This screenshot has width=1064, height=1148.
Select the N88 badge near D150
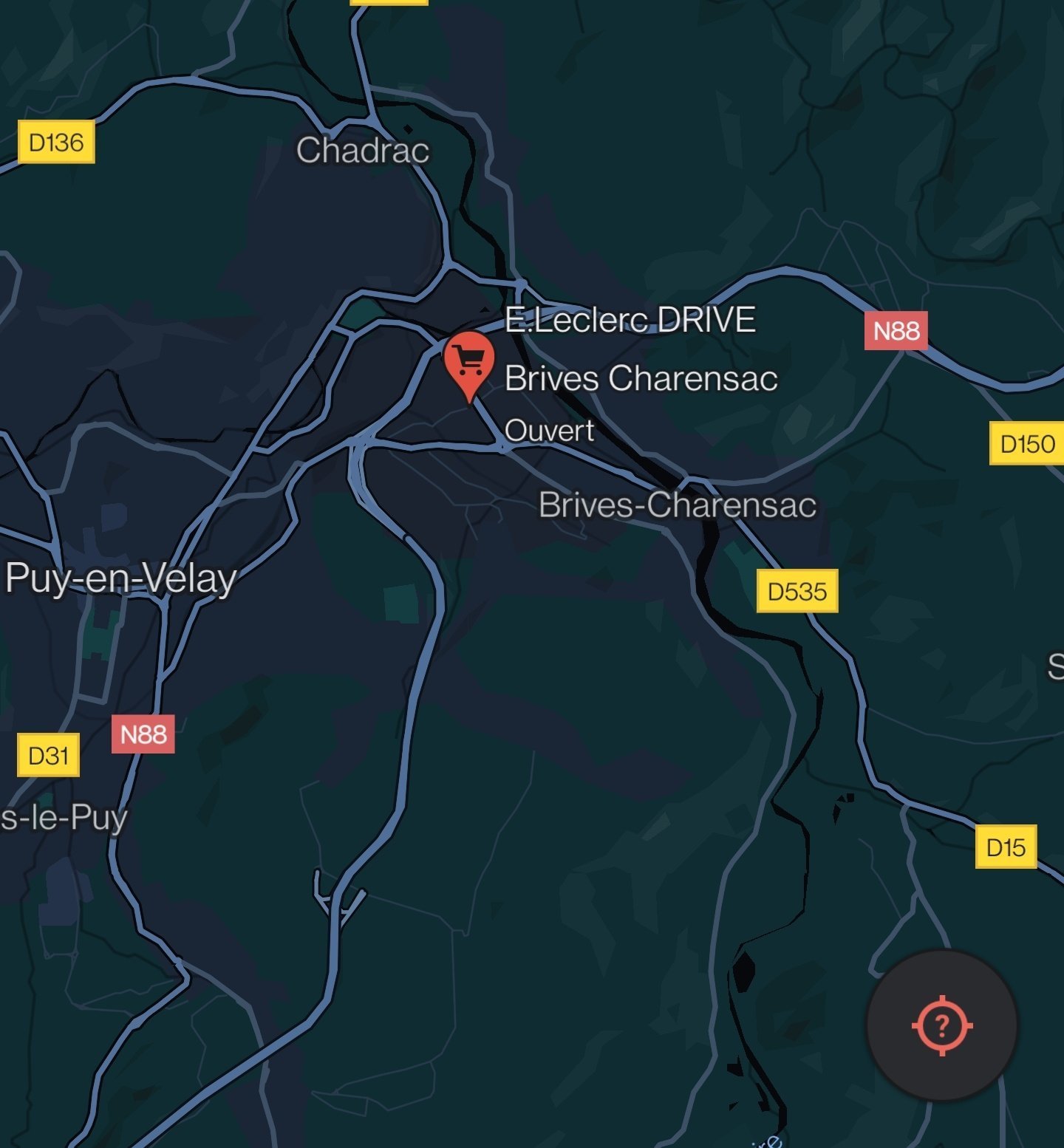pyautogui.click(x=896, y=330)
